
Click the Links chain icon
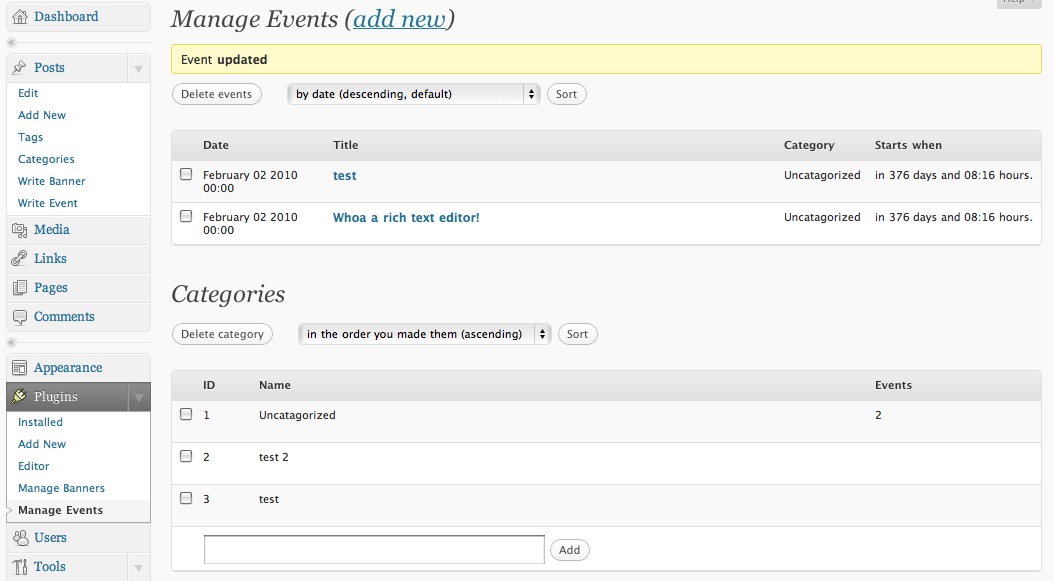[20, 259]
